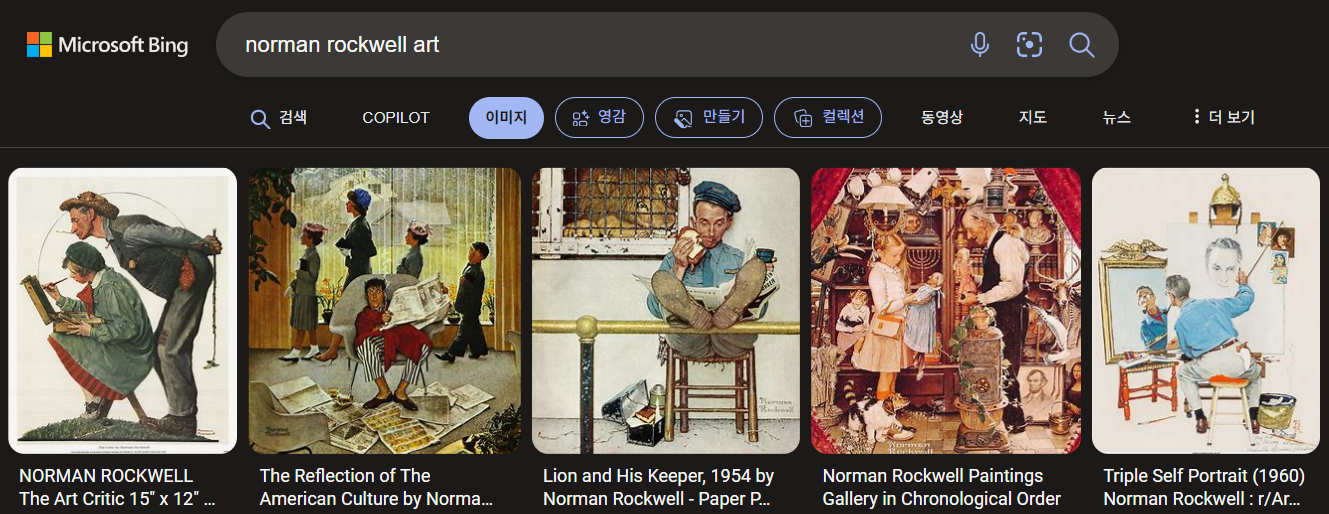Go to the 동영상 tab
This screenshot has height=514, width=1329.
(x=942, y=118)
